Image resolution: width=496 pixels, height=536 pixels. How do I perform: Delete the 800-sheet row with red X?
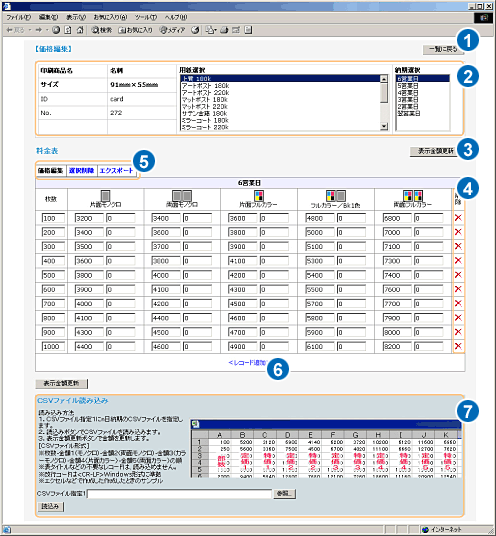[458, 318]
